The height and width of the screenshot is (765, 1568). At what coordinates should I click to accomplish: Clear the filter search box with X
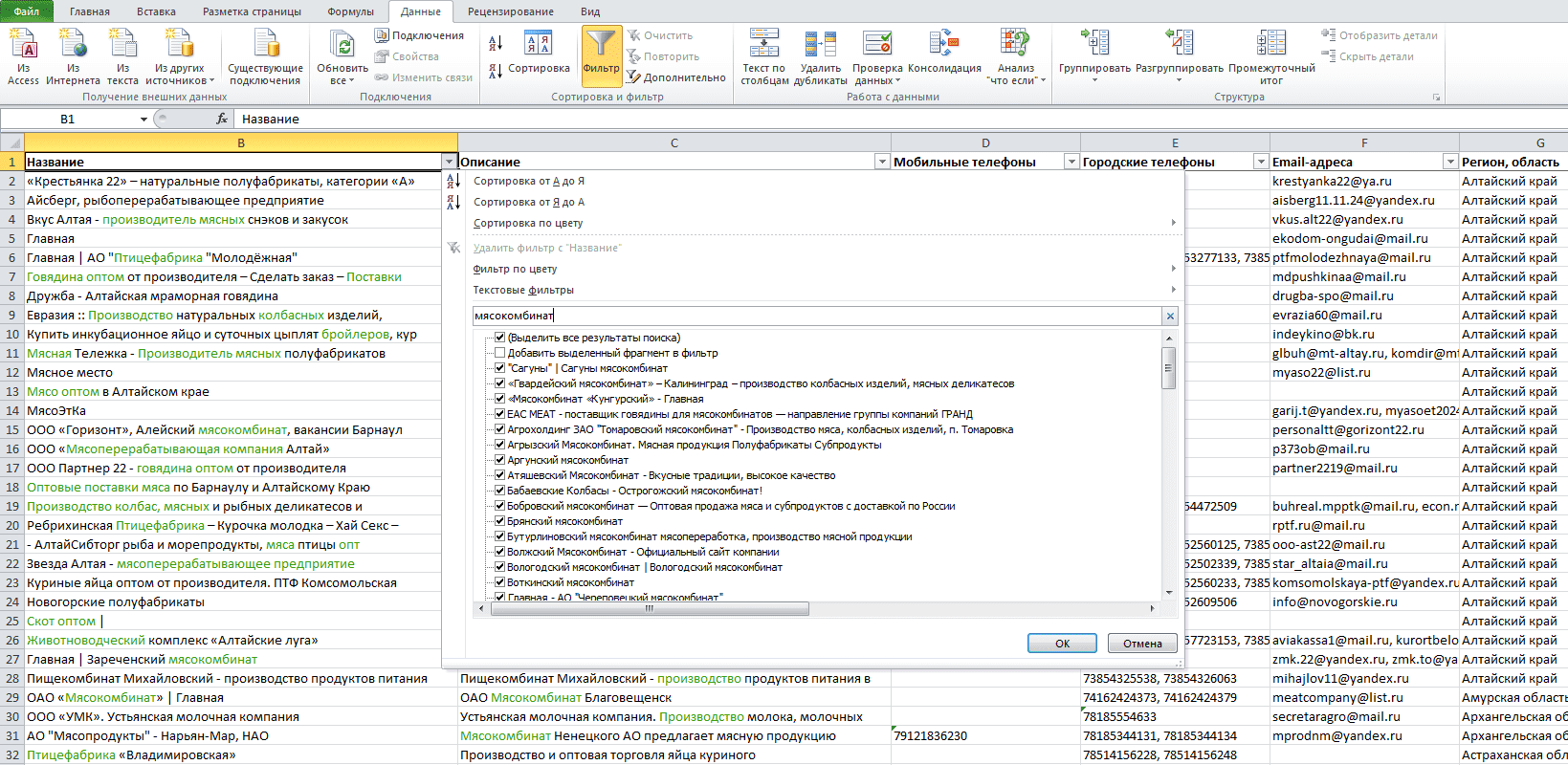[x=1169, y=316]
